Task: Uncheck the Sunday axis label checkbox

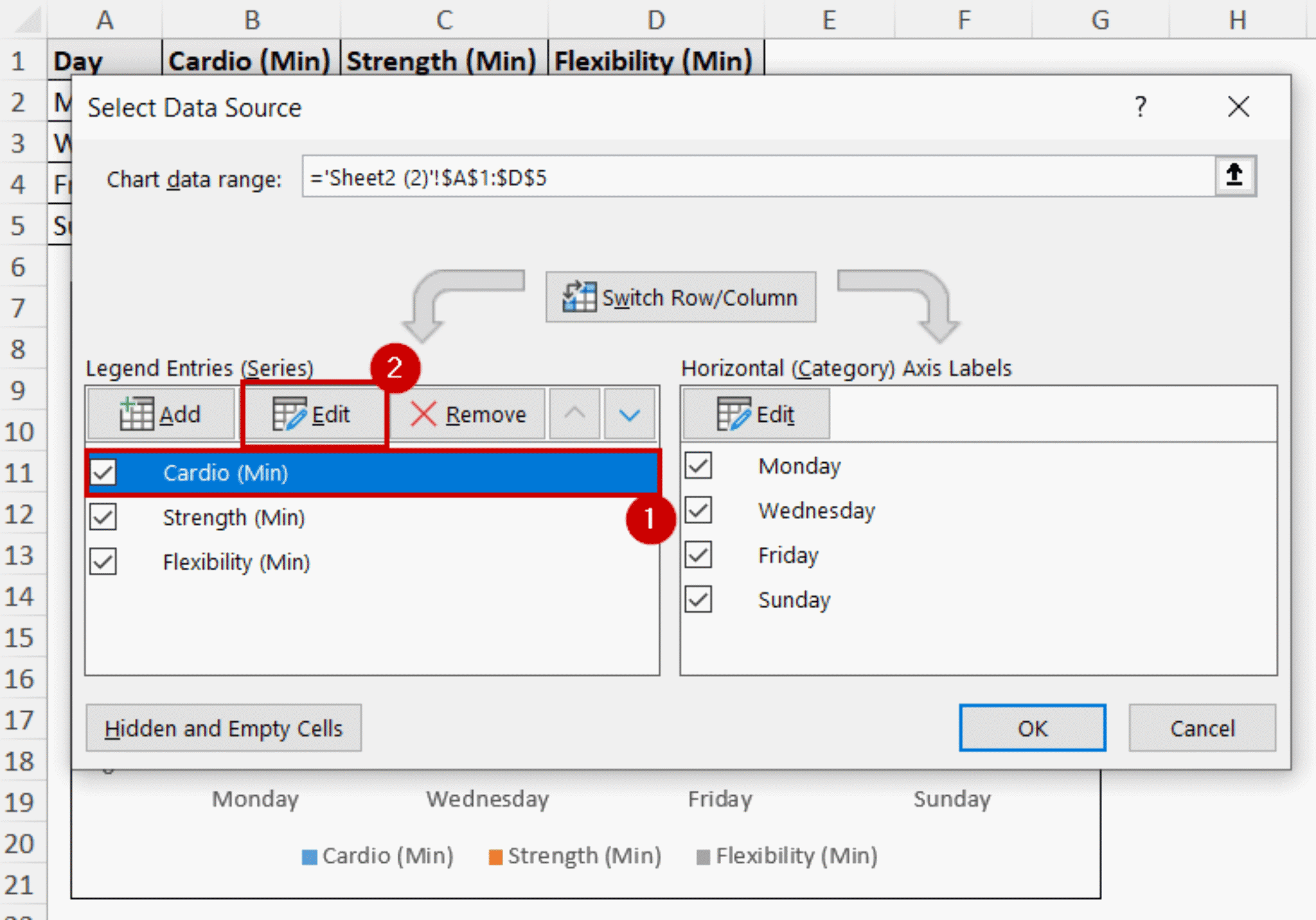Action: 698,599
